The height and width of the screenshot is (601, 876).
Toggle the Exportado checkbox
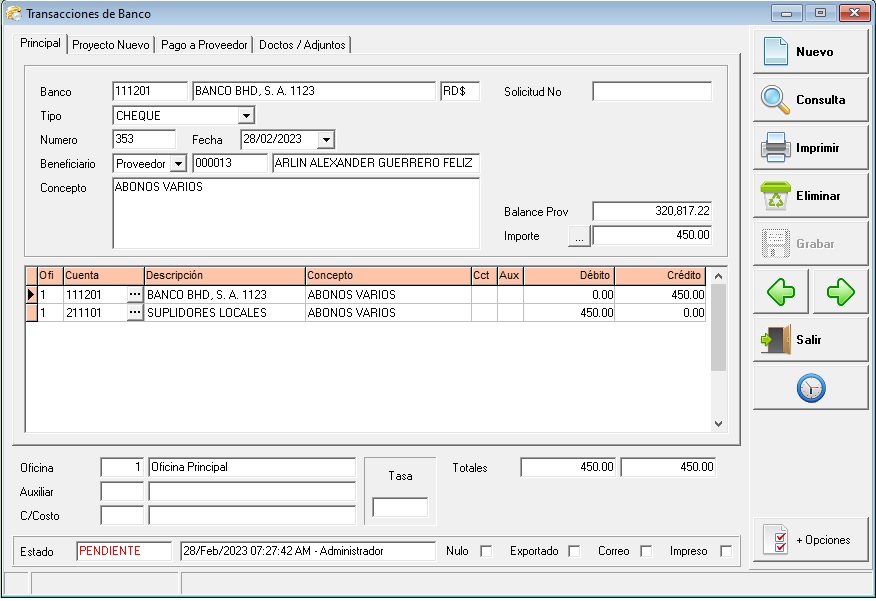574,551
